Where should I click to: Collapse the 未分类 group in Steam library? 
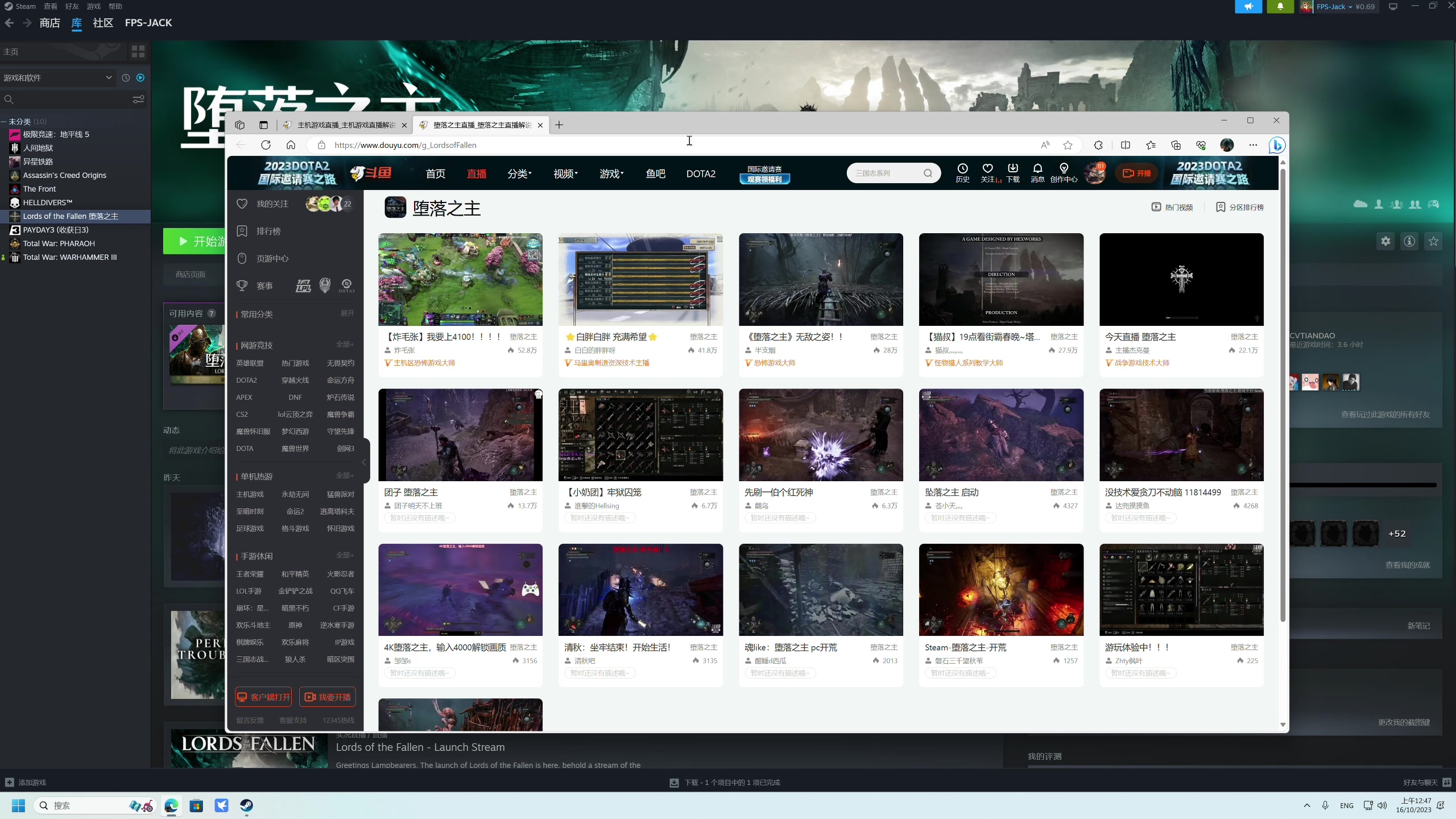[x=3, y=122]
